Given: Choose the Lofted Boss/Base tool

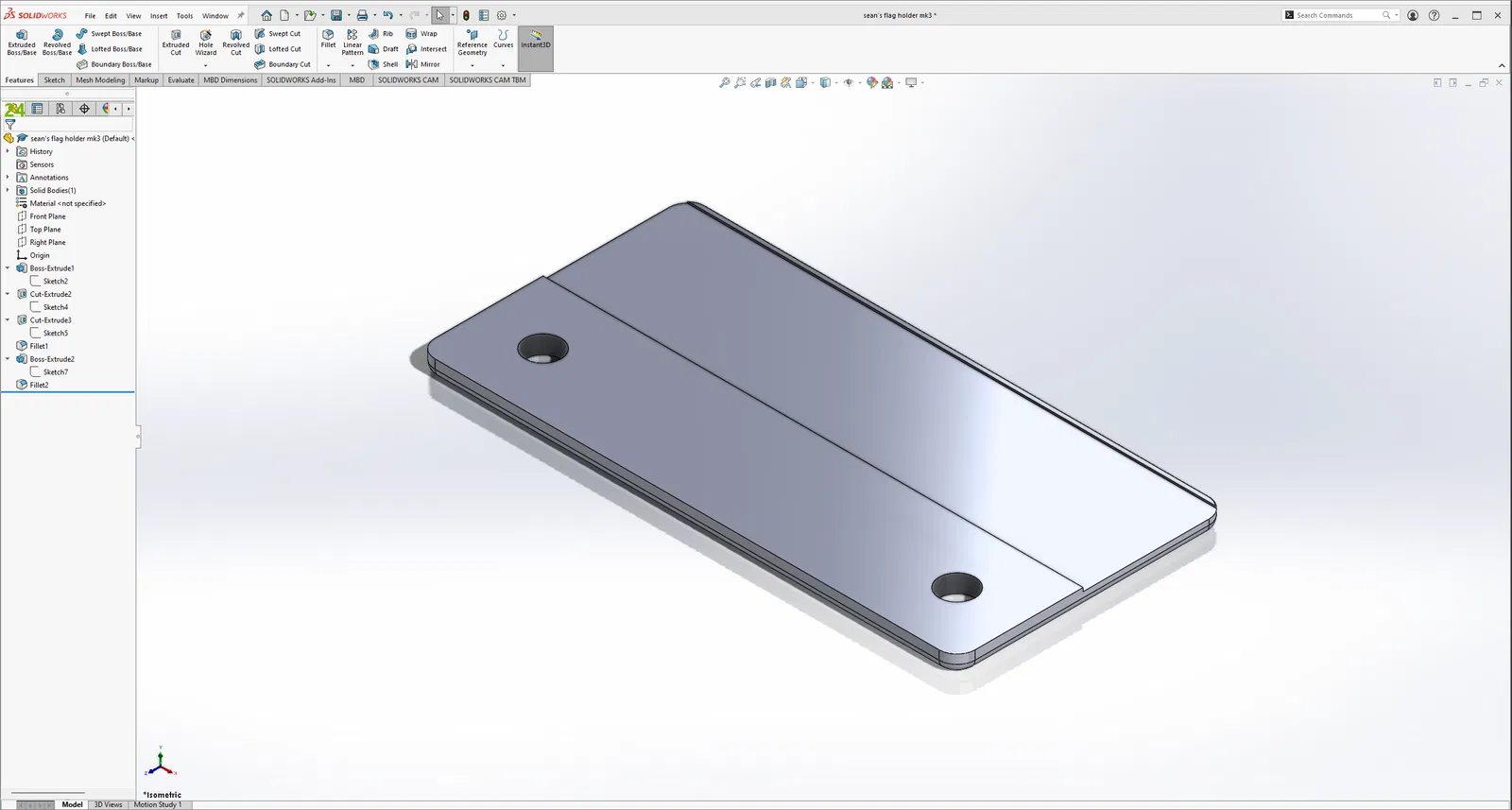Looking at the screenshot, I should (x=110, y=49).
